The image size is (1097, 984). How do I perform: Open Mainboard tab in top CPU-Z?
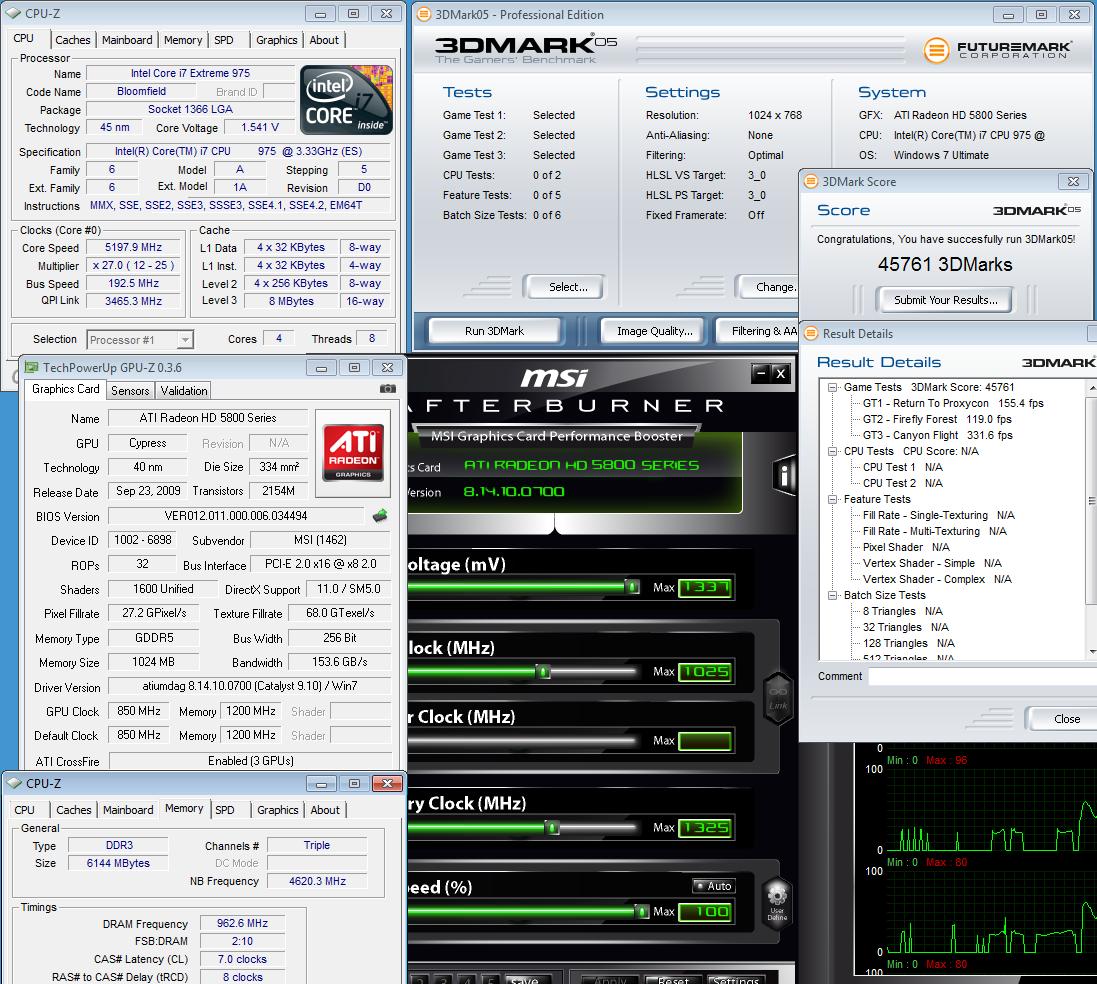pos(127,40)
